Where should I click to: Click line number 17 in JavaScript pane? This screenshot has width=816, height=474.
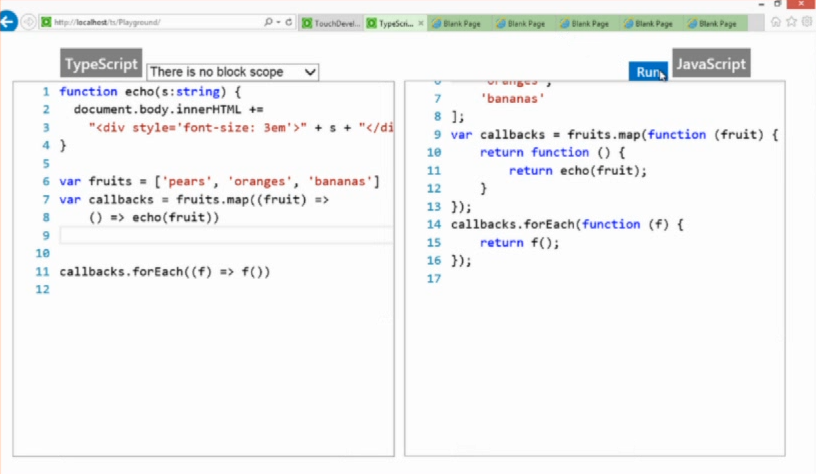tap(434, 278)
